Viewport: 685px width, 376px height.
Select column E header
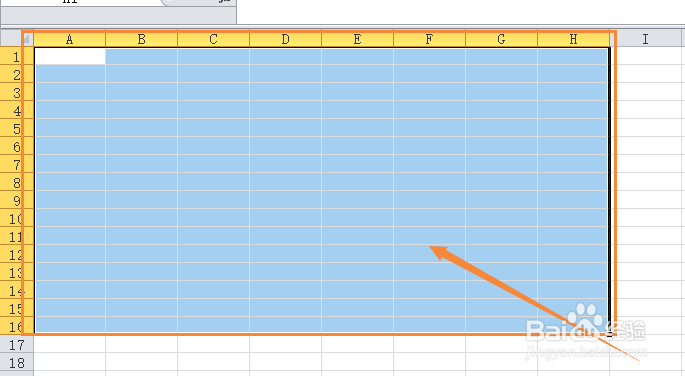coord(358,39)
